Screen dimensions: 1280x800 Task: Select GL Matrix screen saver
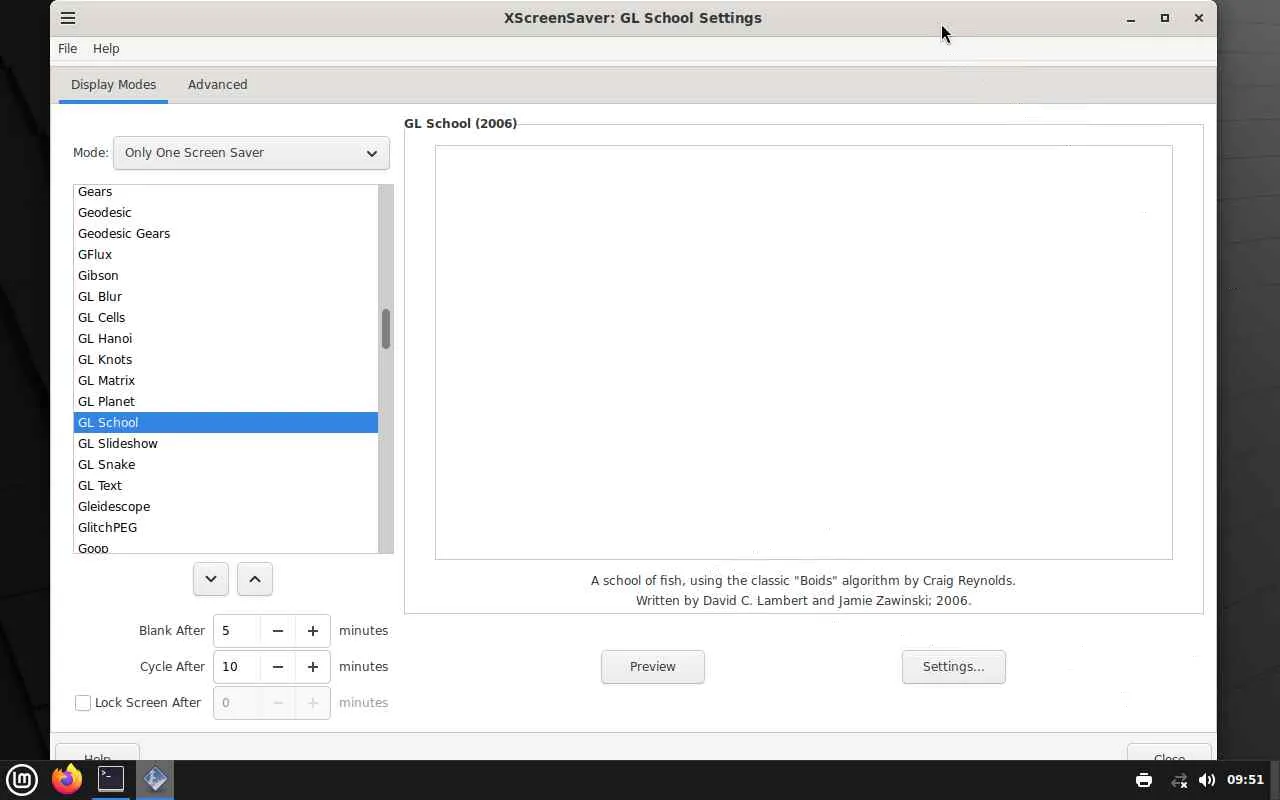click(x=226, y=381)
